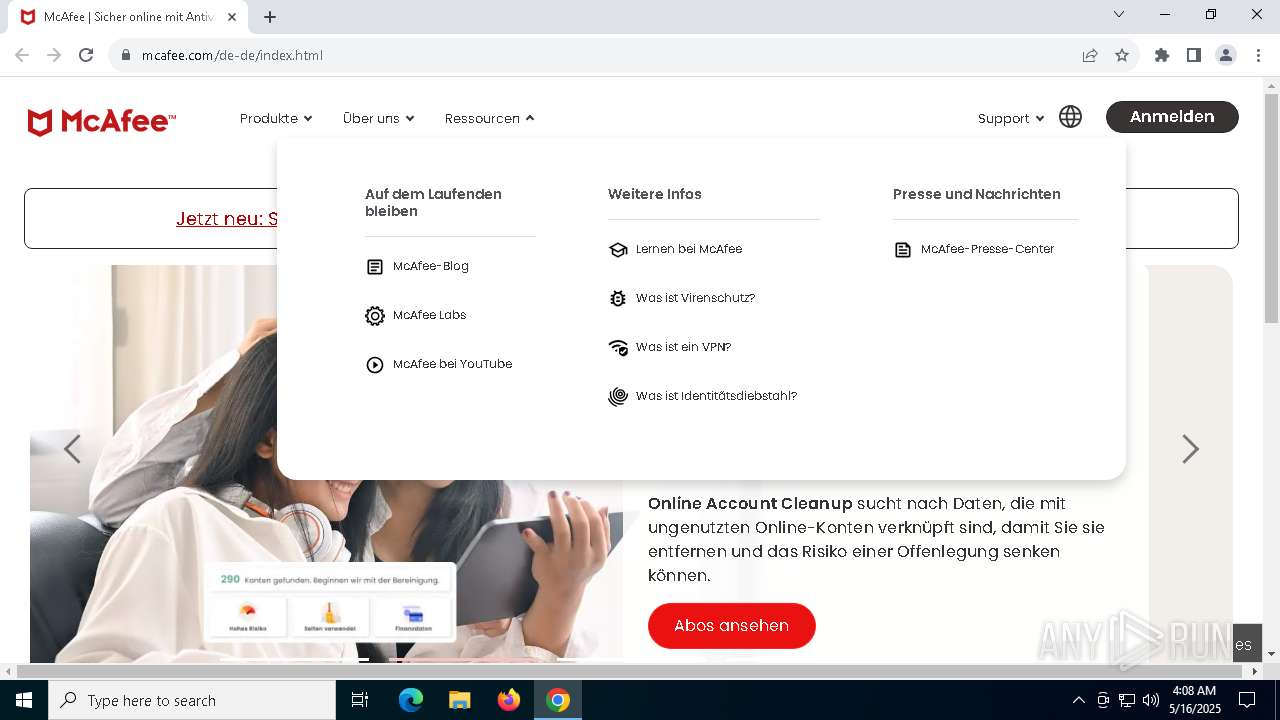The width and height of the screenshot is (1280, 720).
Task: Click the Chrome icon in taskbar
Action: coord(558,700)
